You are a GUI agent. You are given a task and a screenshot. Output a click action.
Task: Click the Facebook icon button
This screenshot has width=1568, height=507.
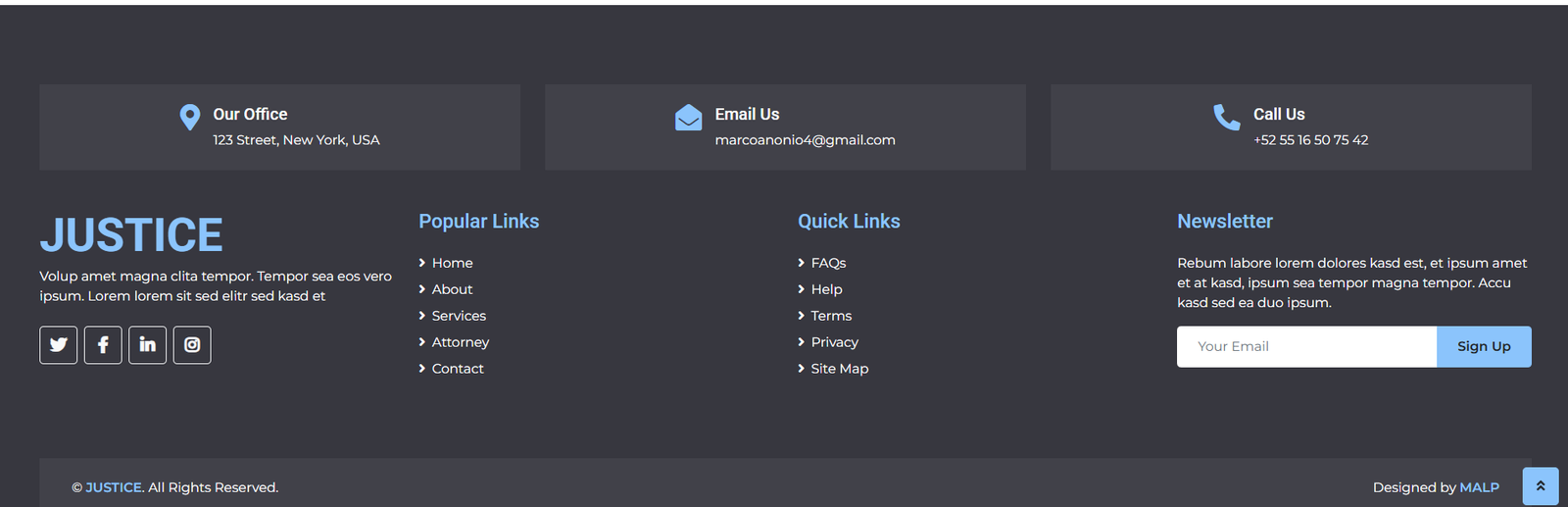[103, 345]
